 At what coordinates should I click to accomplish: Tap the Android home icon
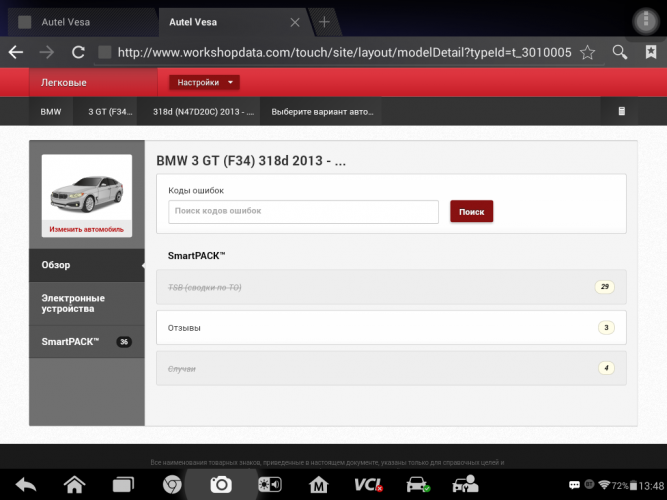click(74, 484)
